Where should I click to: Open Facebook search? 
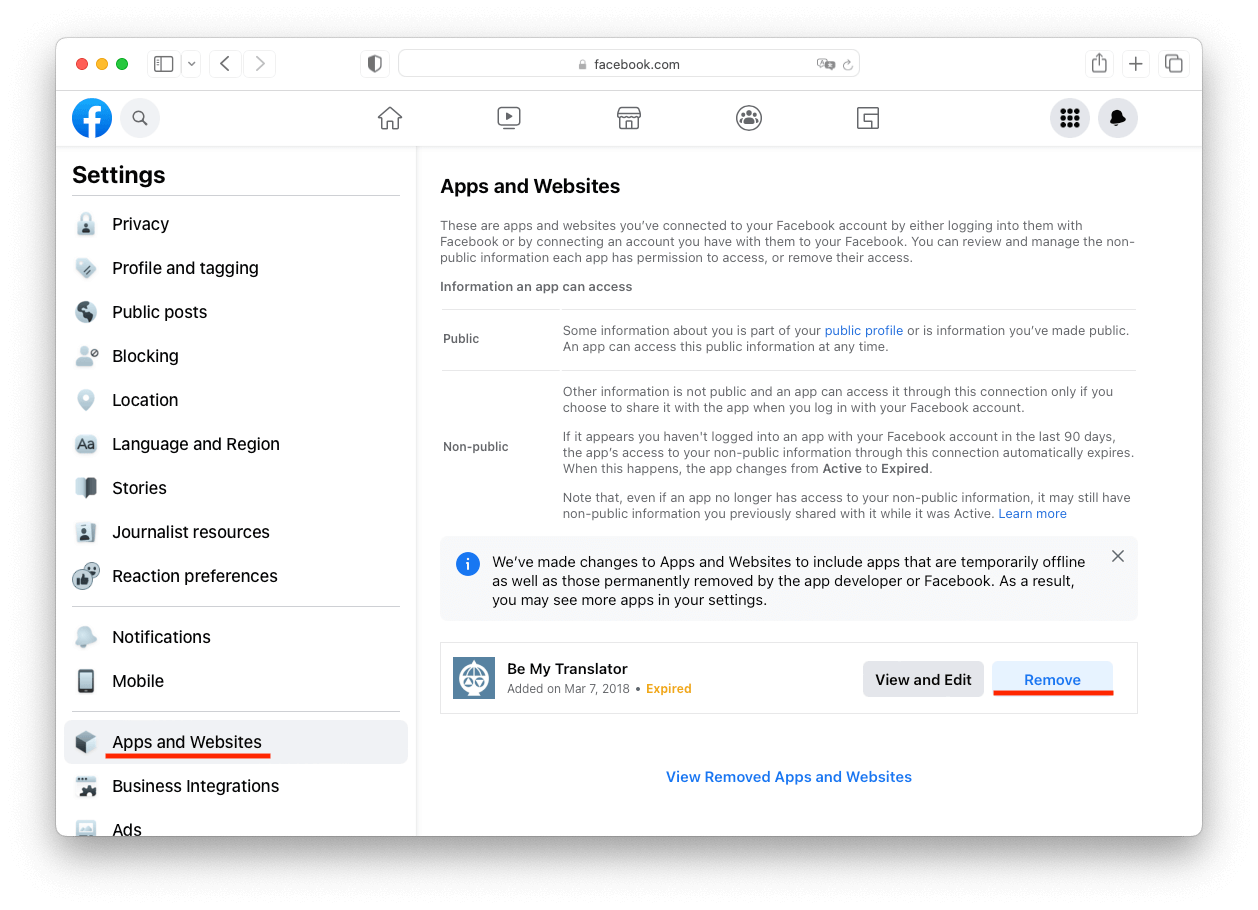click(x=140, y=118)
